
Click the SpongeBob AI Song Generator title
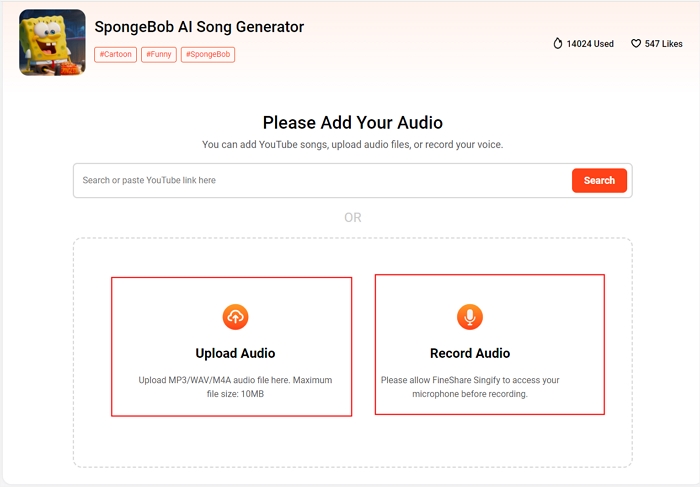point(199,27)
